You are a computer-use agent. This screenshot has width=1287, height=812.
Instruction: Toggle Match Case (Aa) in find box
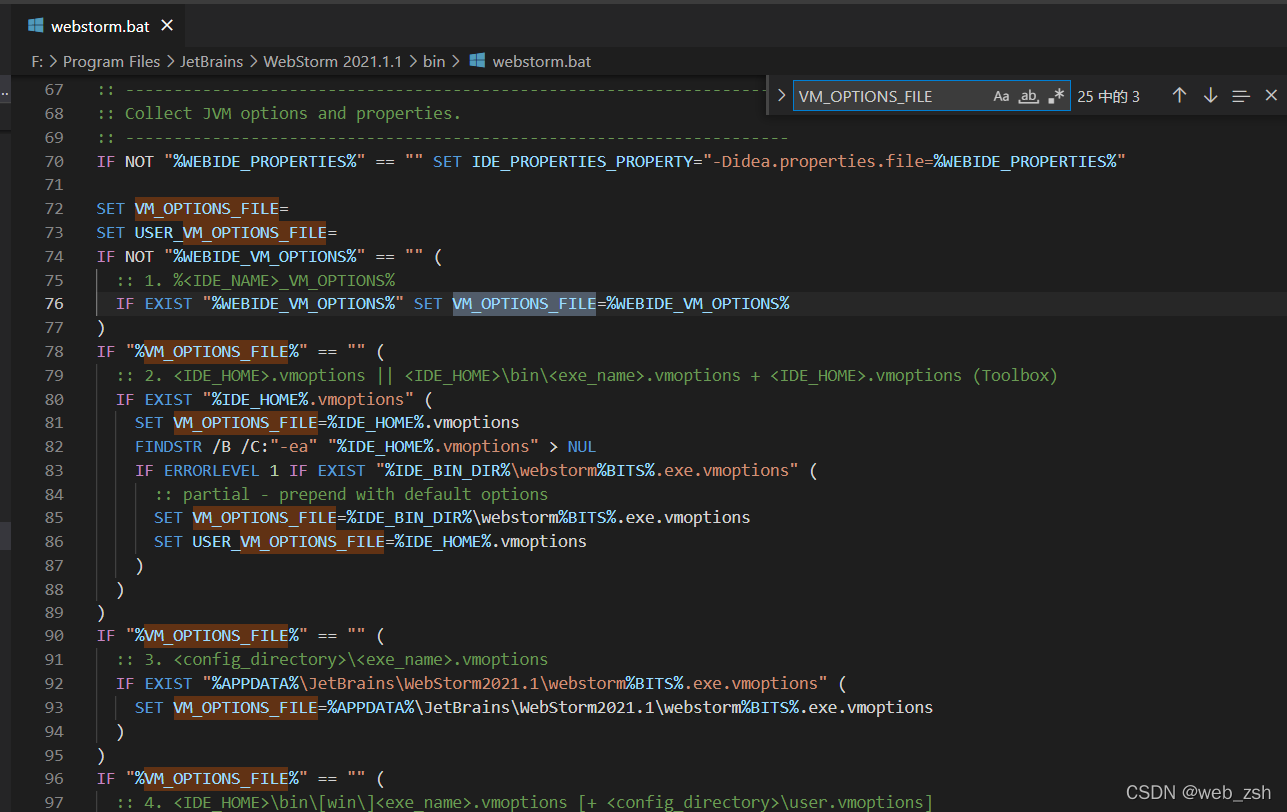pos(1001,96)
